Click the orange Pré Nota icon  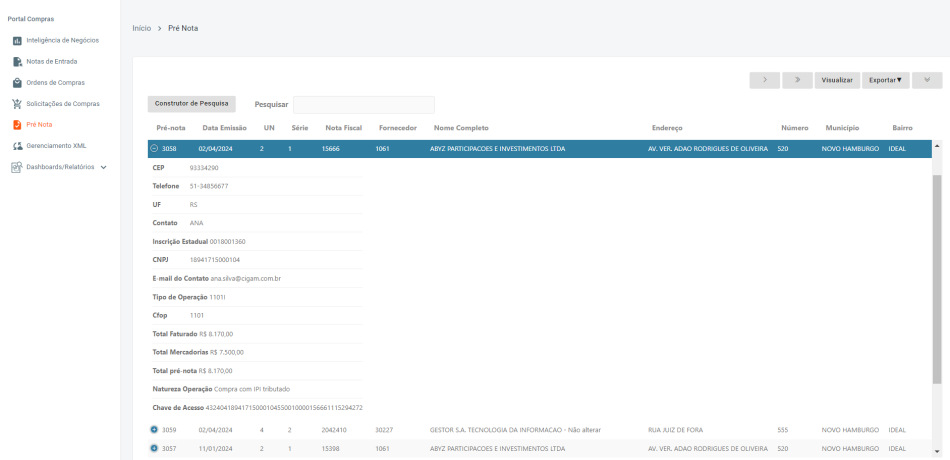[17, 125]
